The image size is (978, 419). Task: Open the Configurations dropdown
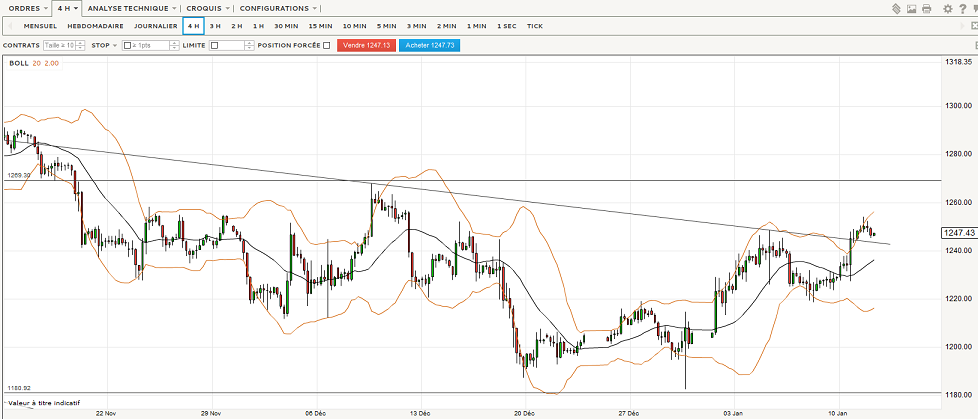tap(277, 8)
